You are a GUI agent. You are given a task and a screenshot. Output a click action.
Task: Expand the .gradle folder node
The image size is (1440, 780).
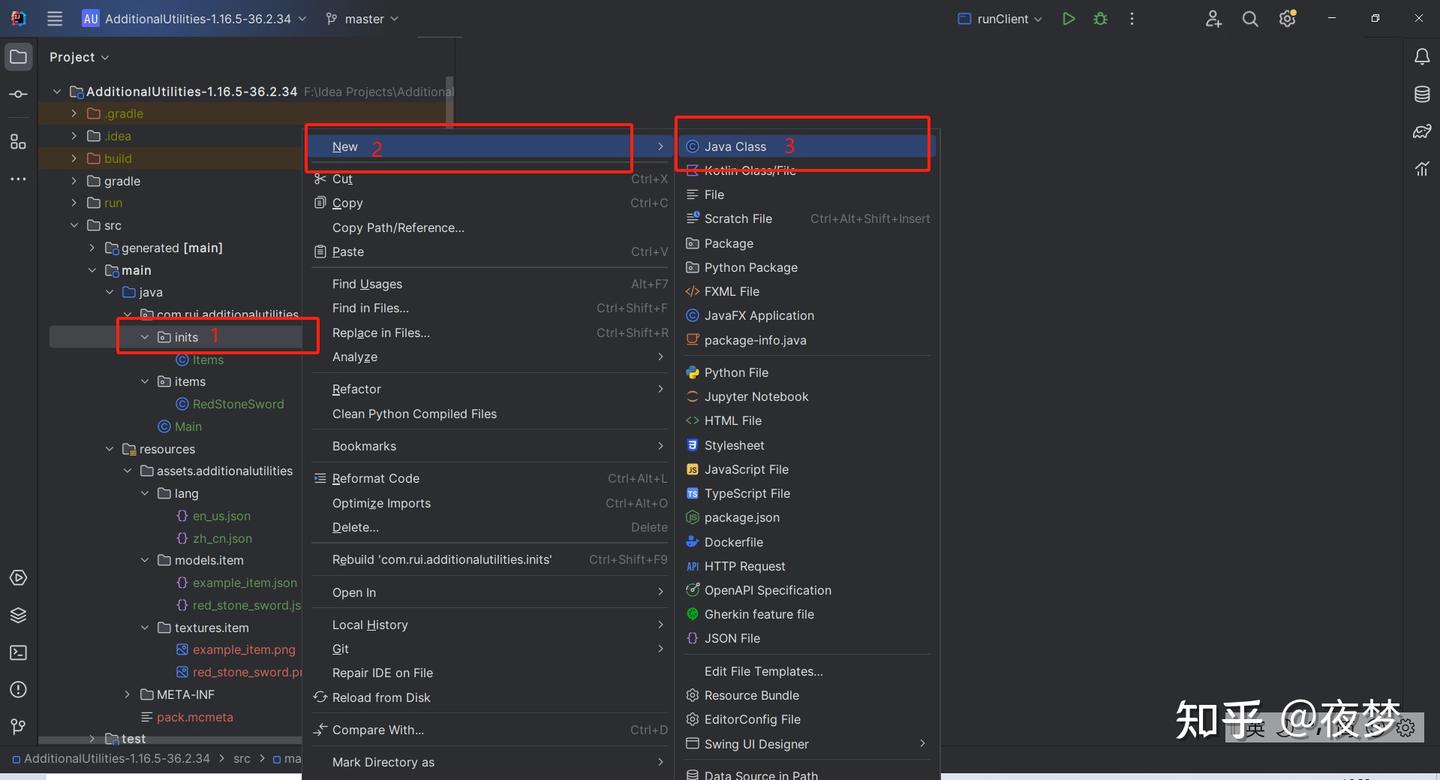74,114
